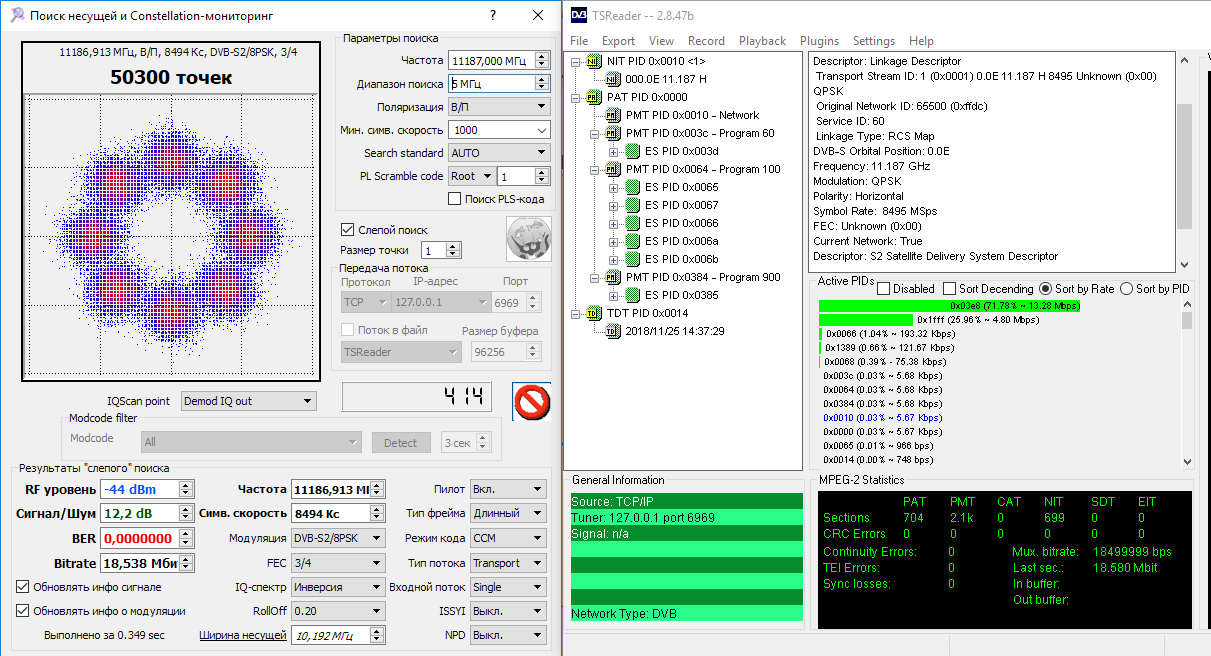Enable the Поиск PLS-кода checkbox
Viewport: 1211px width, 656px height.
pos(455,199)
